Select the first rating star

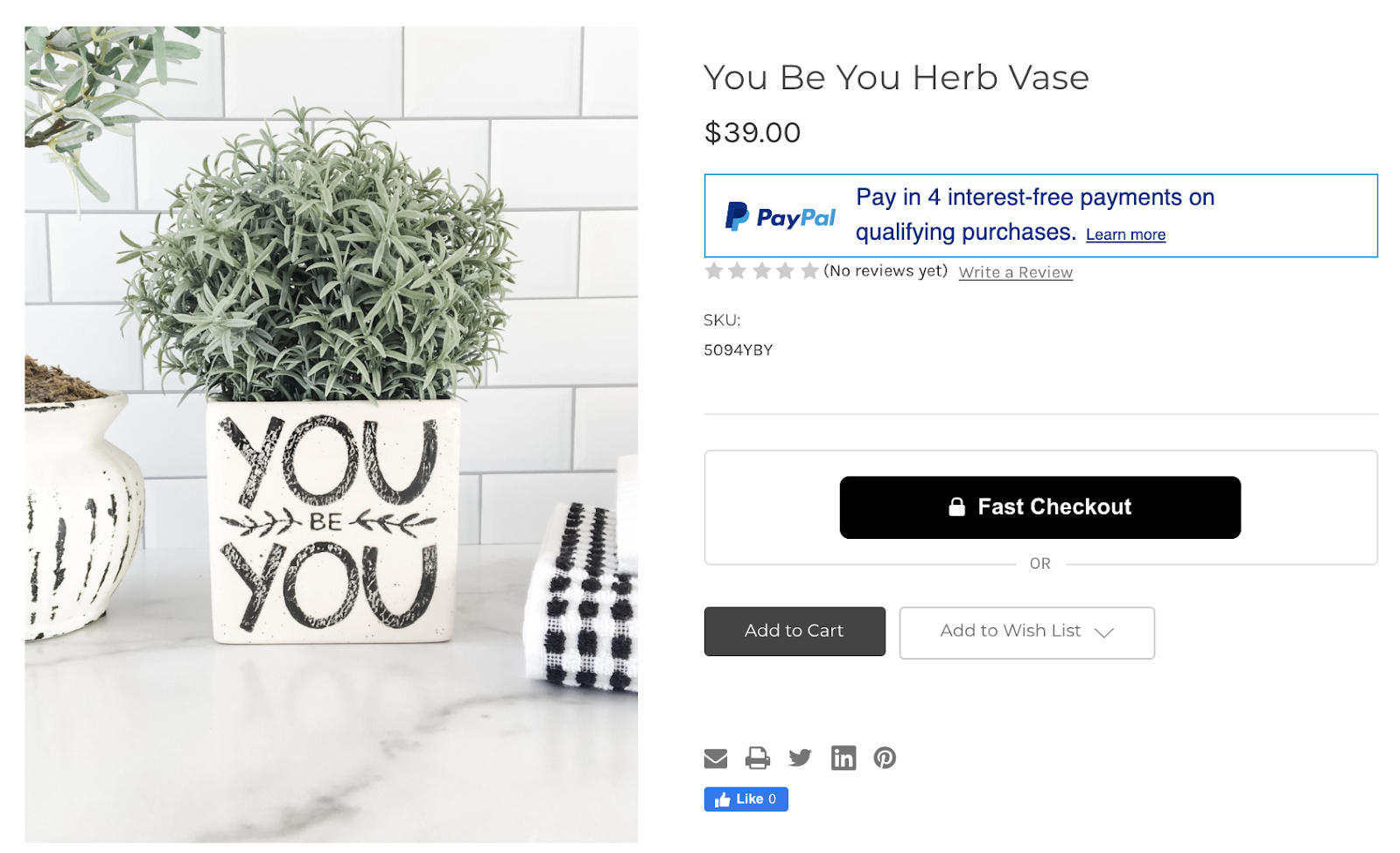click(714, 271)
